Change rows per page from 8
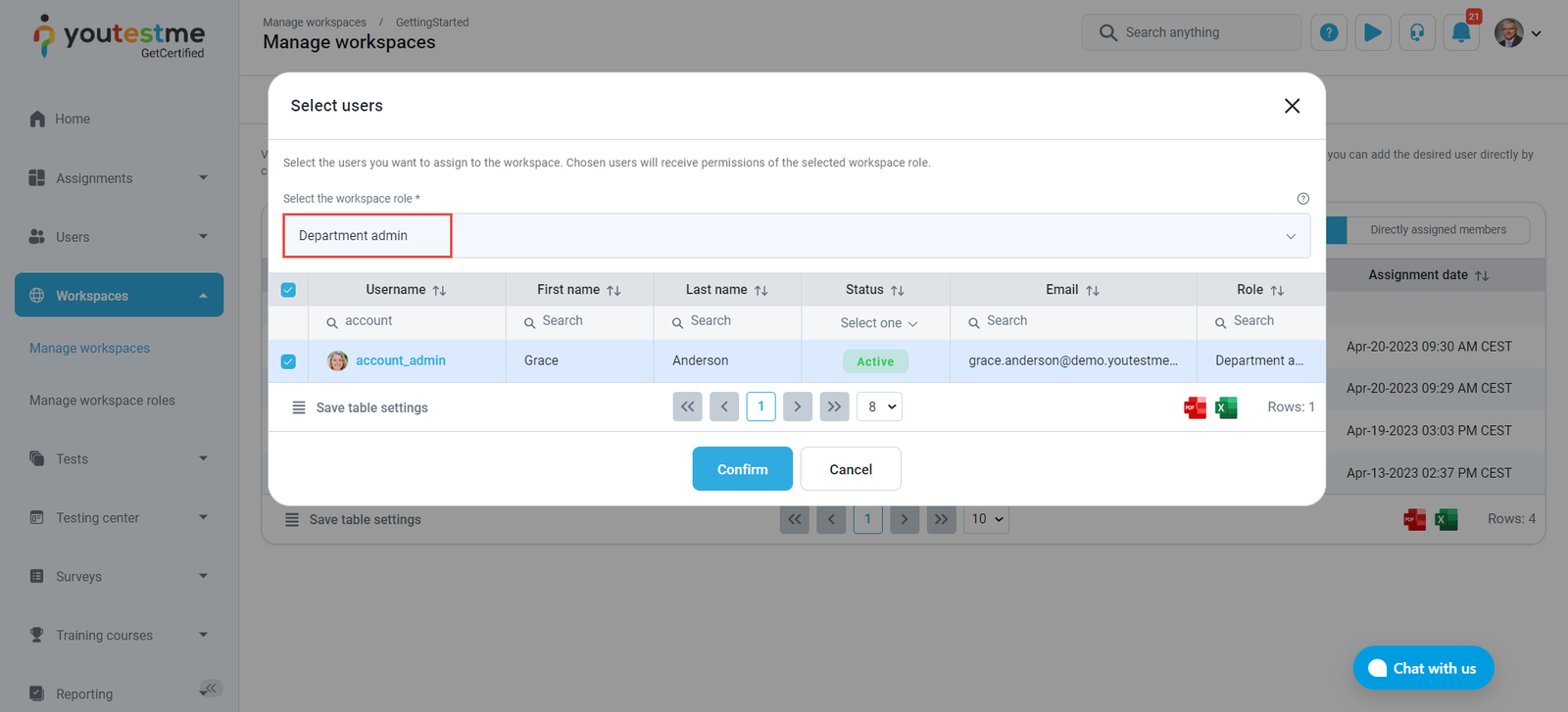The height and width of the screenshot is (712, 1568). pos(879,406)
